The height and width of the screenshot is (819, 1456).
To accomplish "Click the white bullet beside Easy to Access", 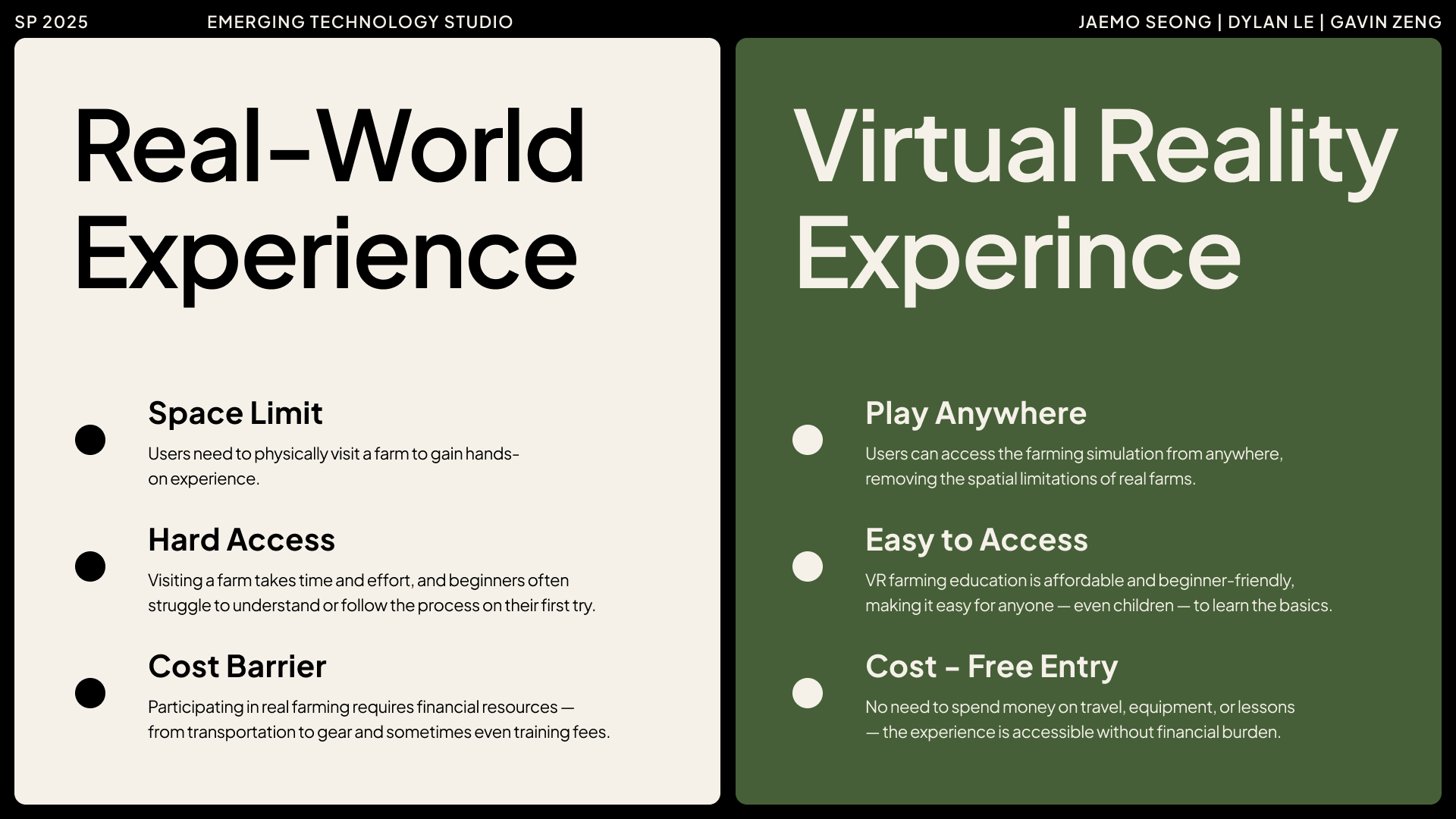I will pyautogui.click(x=808, y=566).
